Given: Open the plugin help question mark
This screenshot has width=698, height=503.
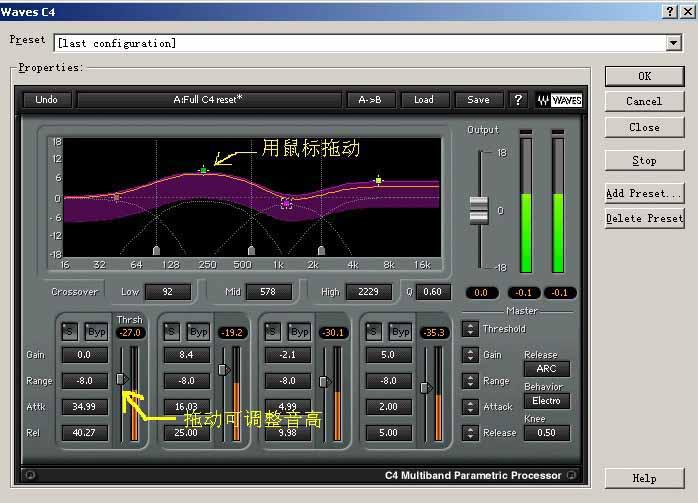Looking at the screenshot, I should tap(518, 100).
